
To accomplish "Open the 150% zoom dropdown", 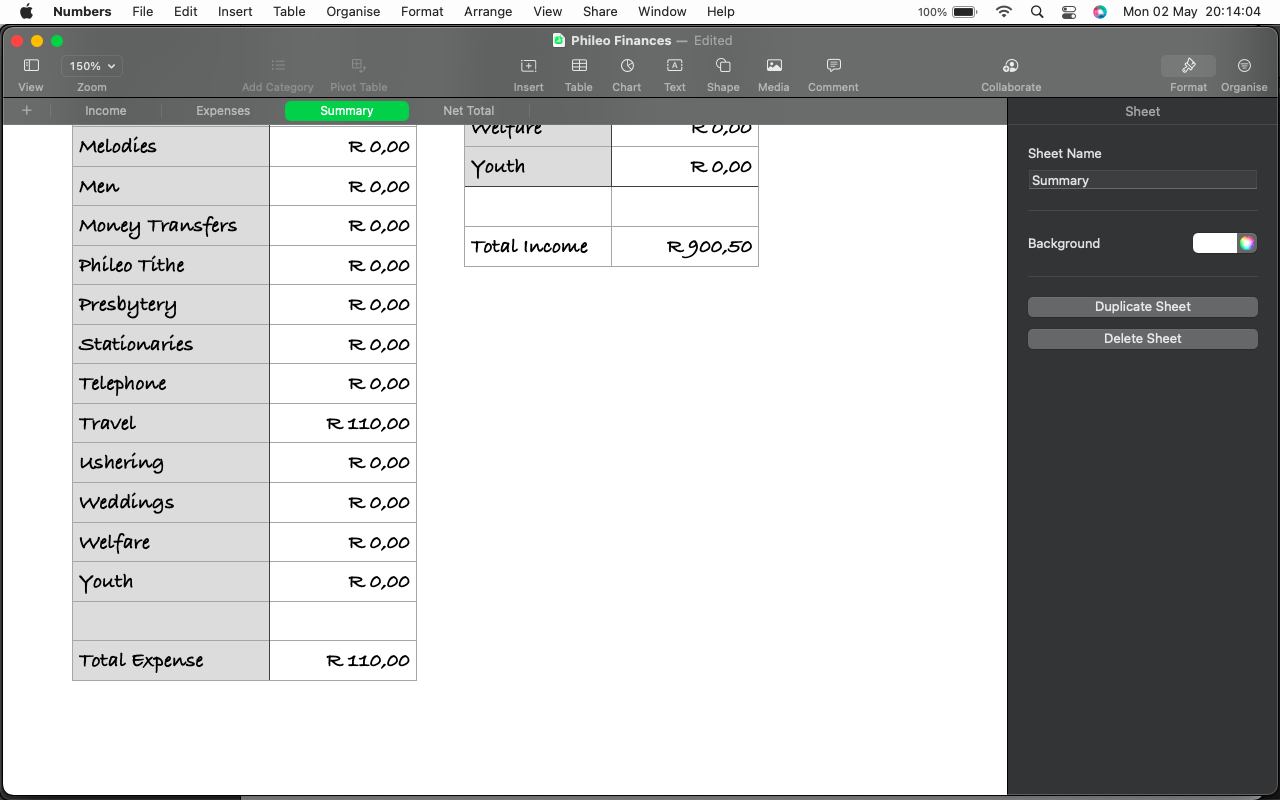I will [92, 66].
